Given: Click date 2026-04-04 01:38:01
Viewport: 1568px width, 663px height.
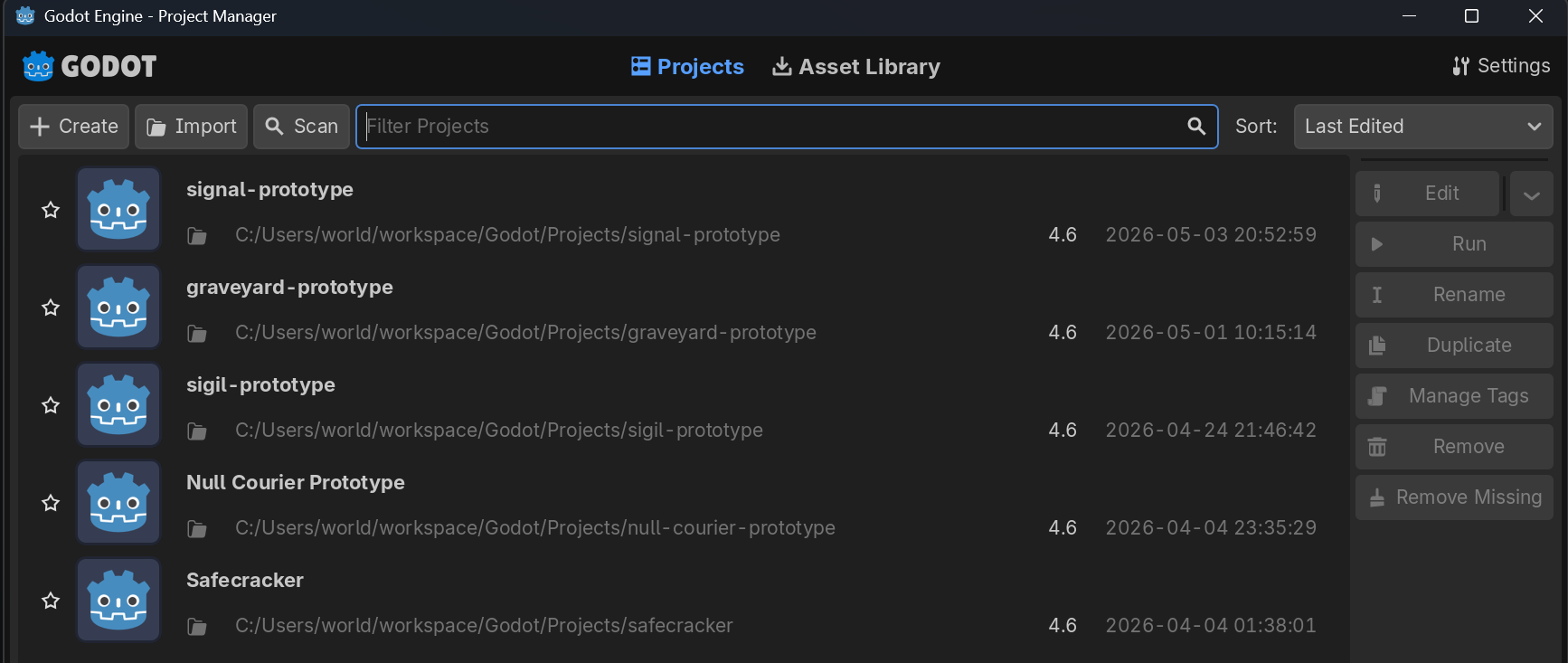Looking at the screenshot, I should [1211, 626].
